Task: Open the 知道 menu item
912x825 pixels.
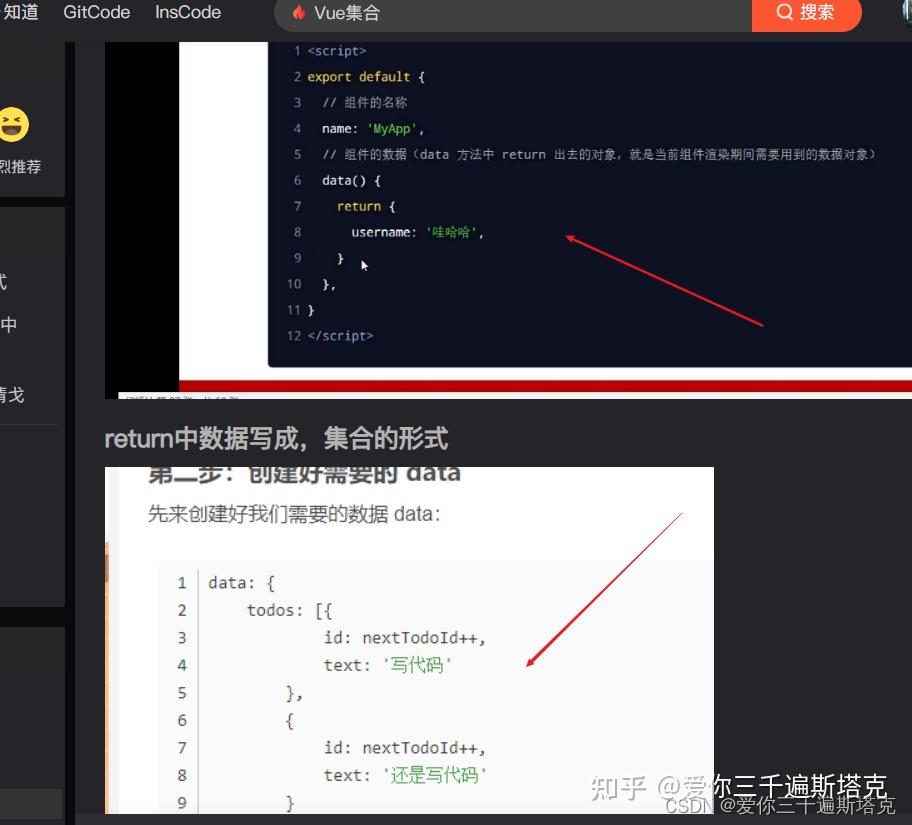Action: (20, 13)
